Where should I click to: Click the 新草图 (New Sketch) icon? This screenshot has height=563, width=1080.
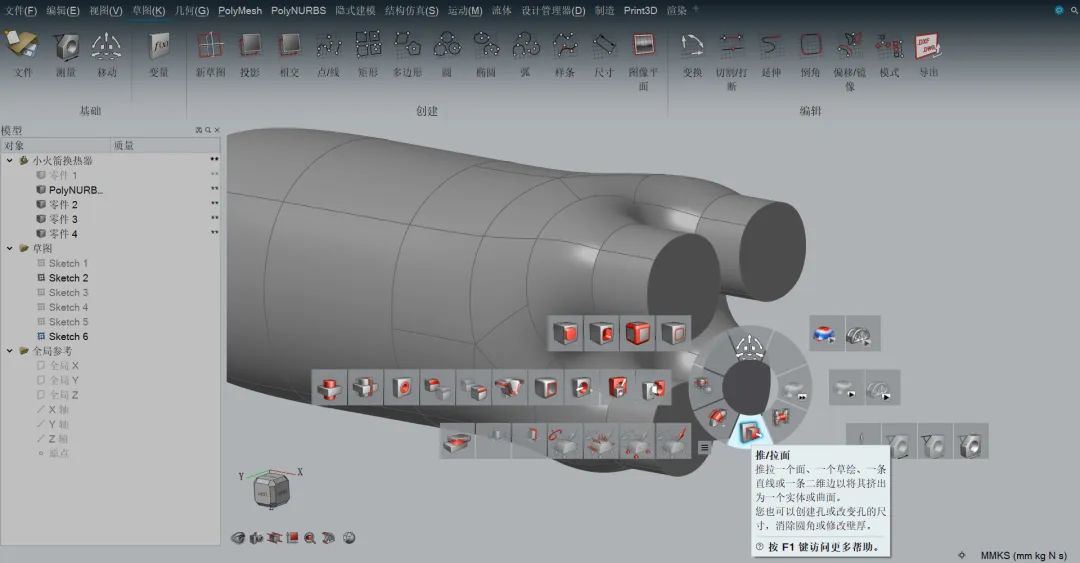point(210,46)
